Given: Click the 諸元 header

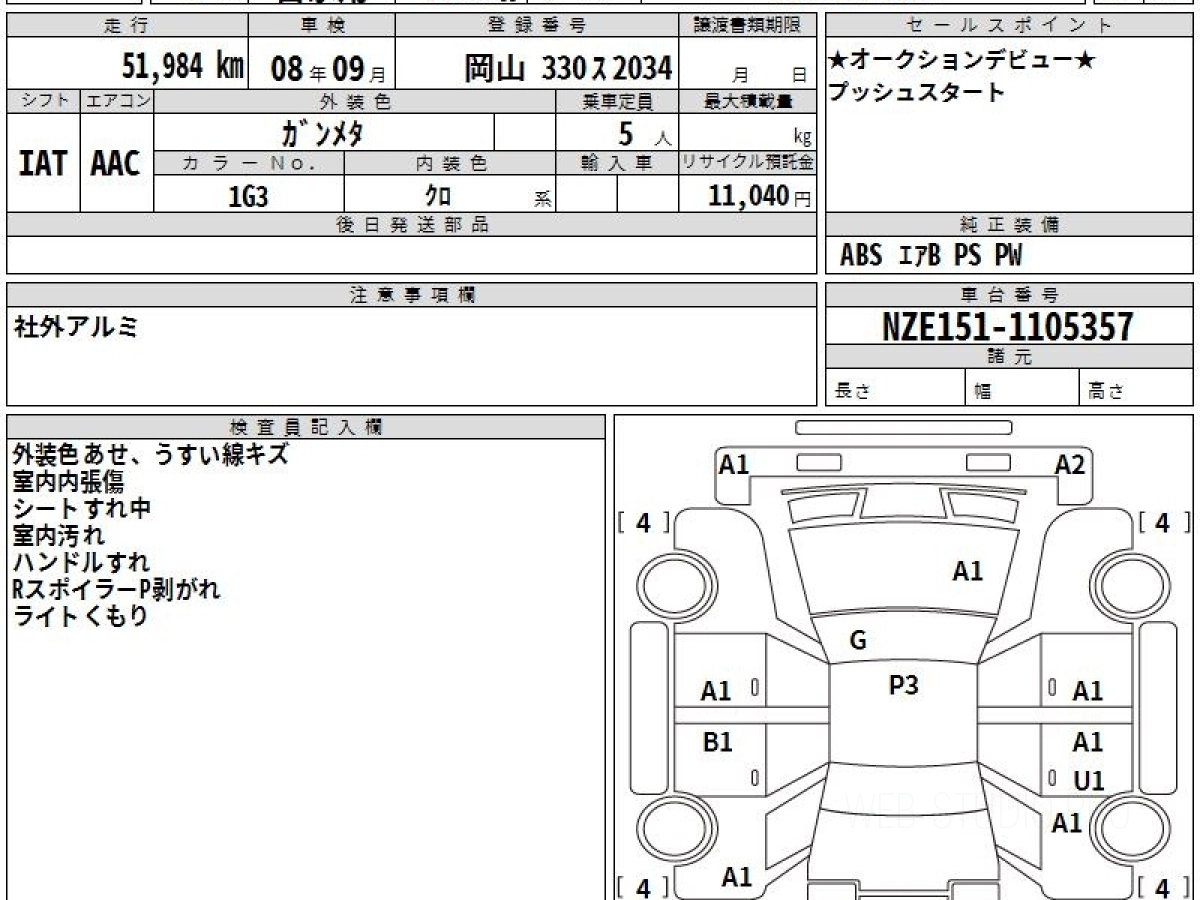Looking at the screenshot, I should click(x=1009, y=356).
